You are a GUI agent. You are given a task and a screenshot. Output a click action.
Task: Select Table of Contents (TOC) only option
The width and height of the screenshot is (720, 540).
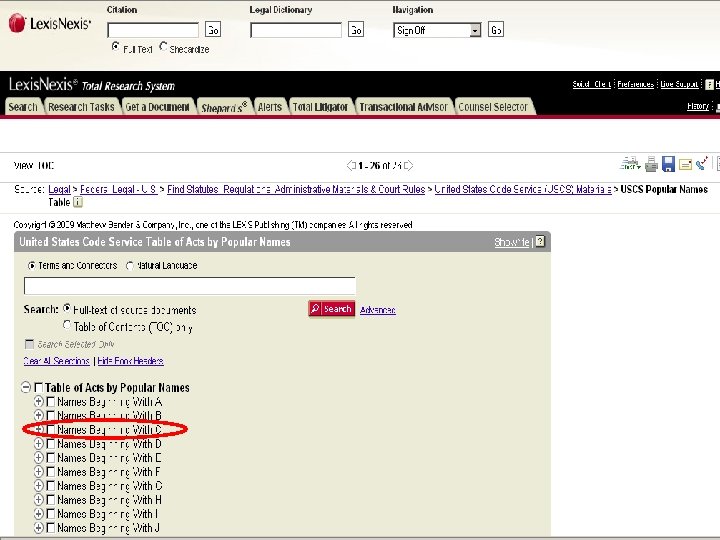coord(67,325)
